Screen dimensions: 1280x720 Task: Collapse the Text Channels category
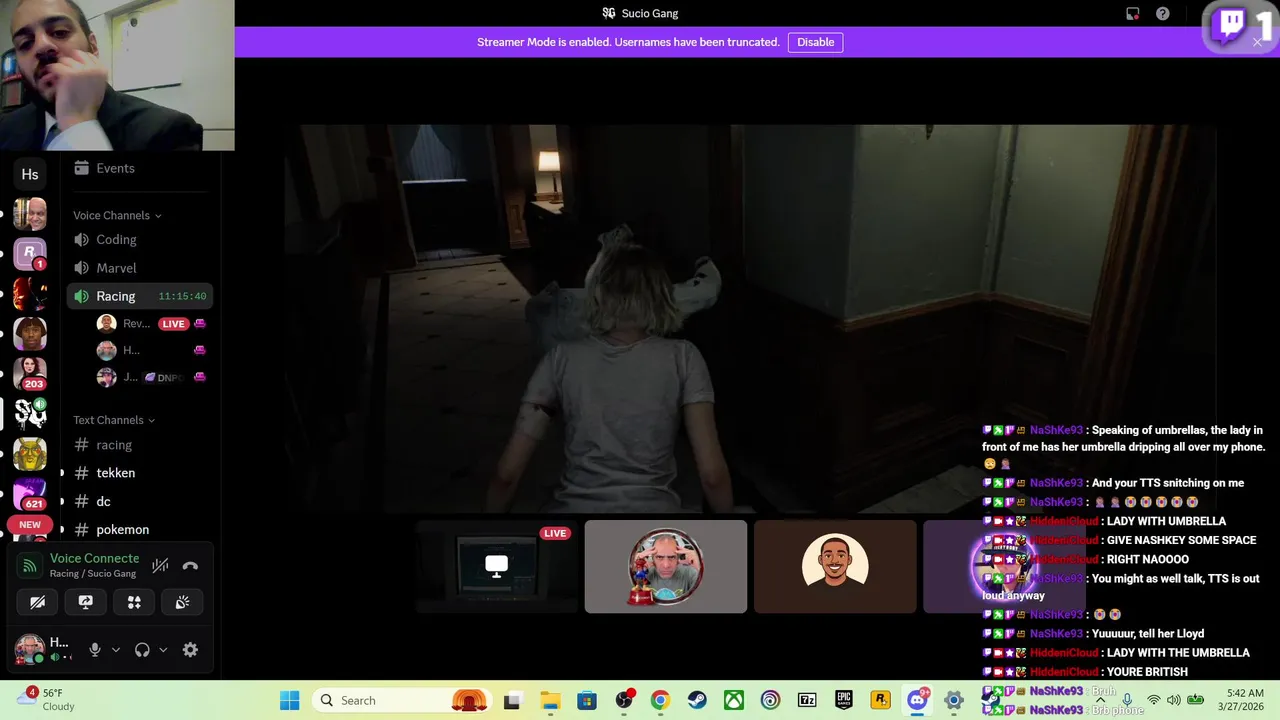[114, 420]
